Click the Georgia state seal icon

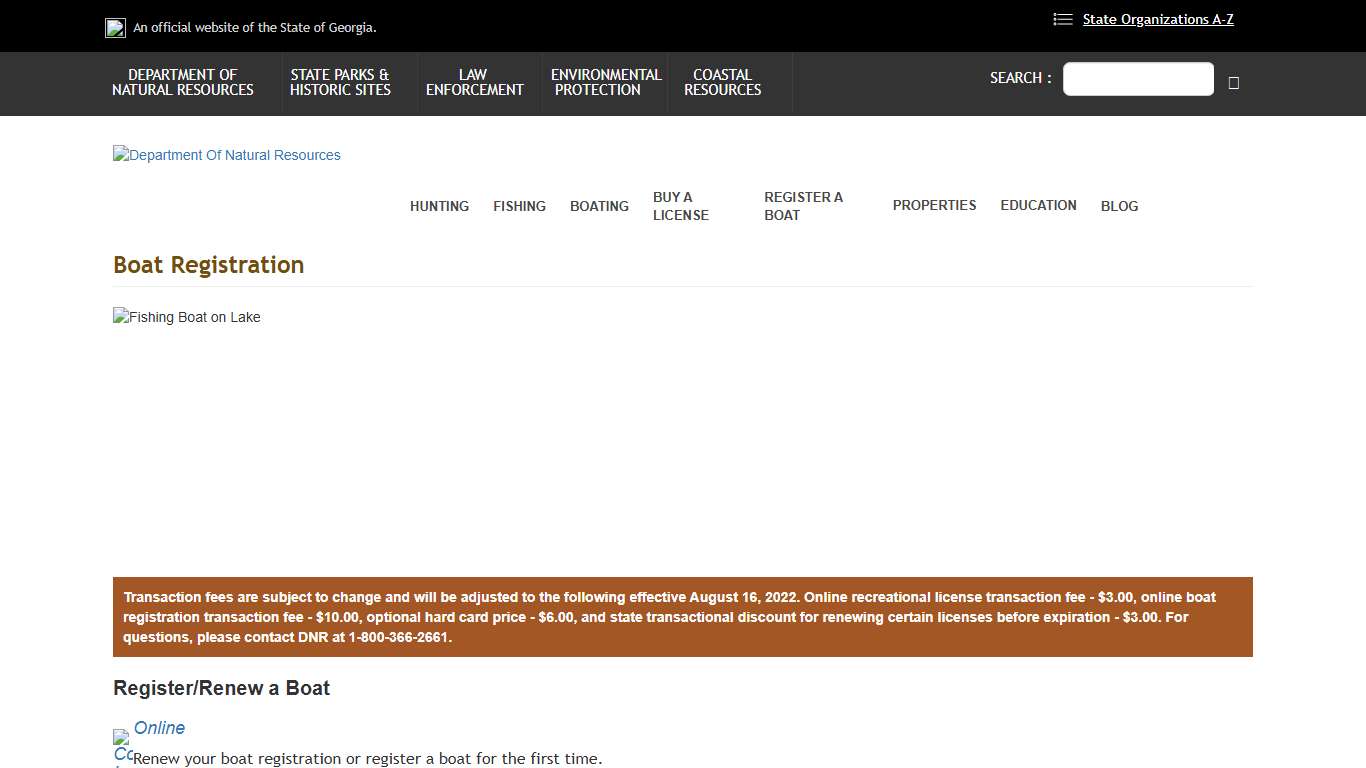(x=115, y=28)
